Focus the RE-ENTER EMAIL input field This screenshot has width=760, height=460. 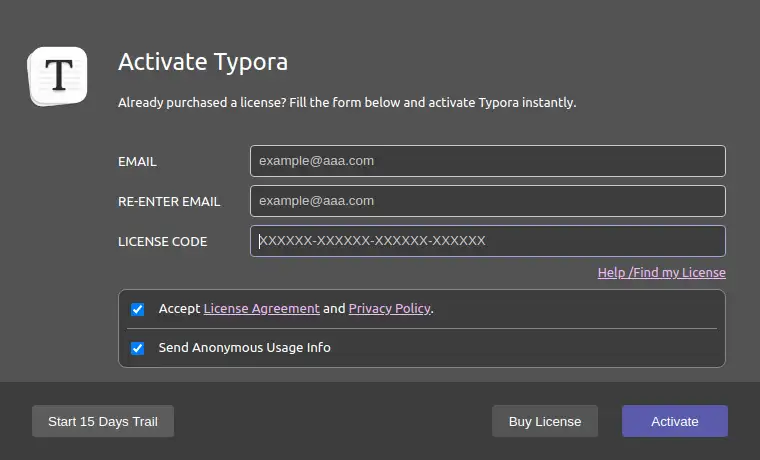(x=488, y=201)
